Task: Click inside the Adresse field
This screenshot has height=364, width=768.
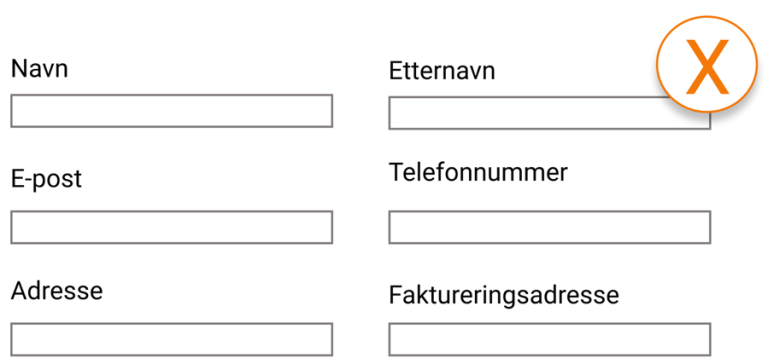Action: 171,339
